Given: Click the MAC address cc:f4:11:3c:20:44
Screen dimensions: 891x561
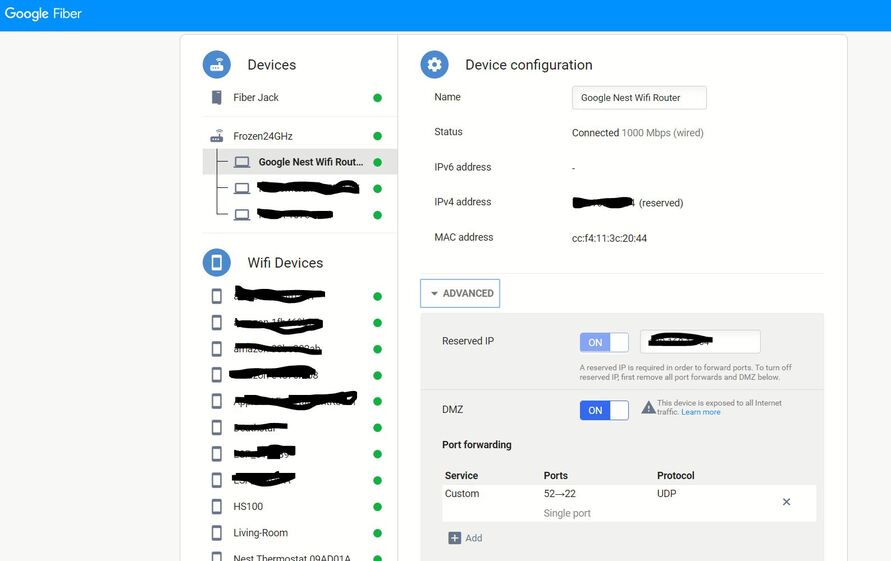Looking at the screenshot, I should click(609, 238).
